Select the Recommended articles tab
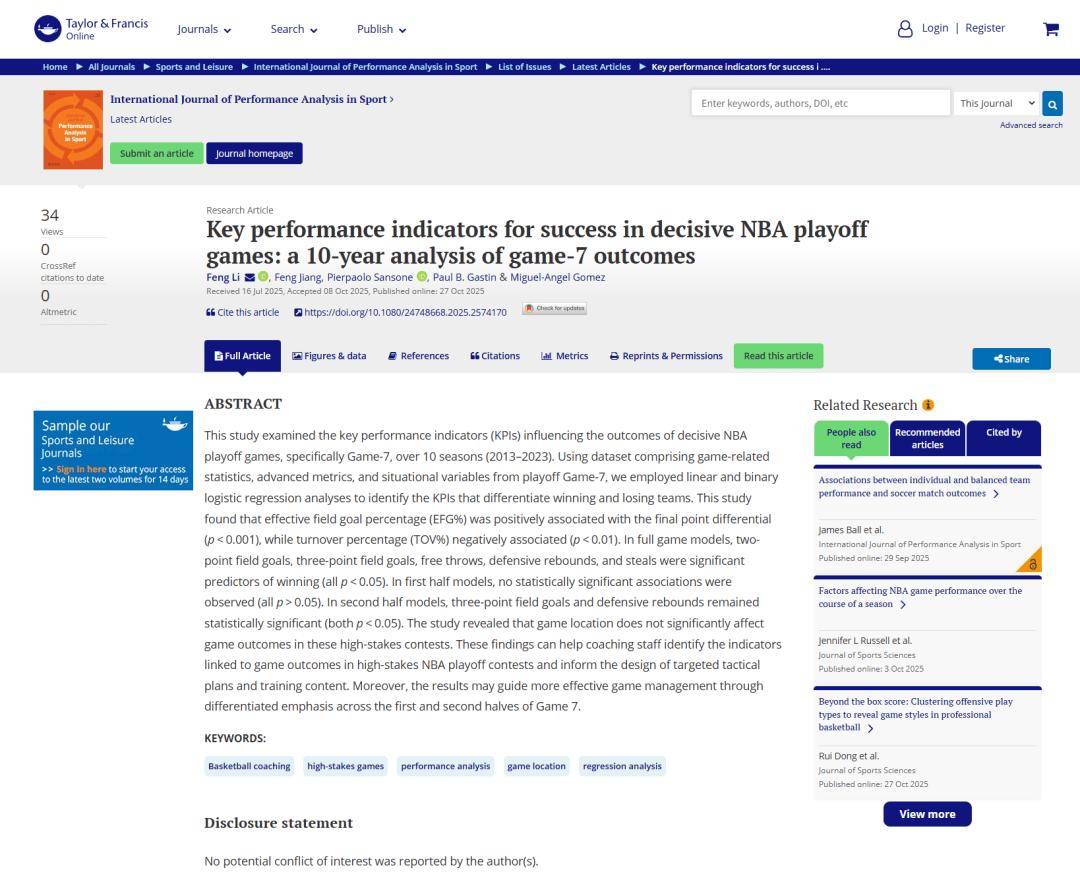The image size is (1080, 876). [x=927, y=438]
